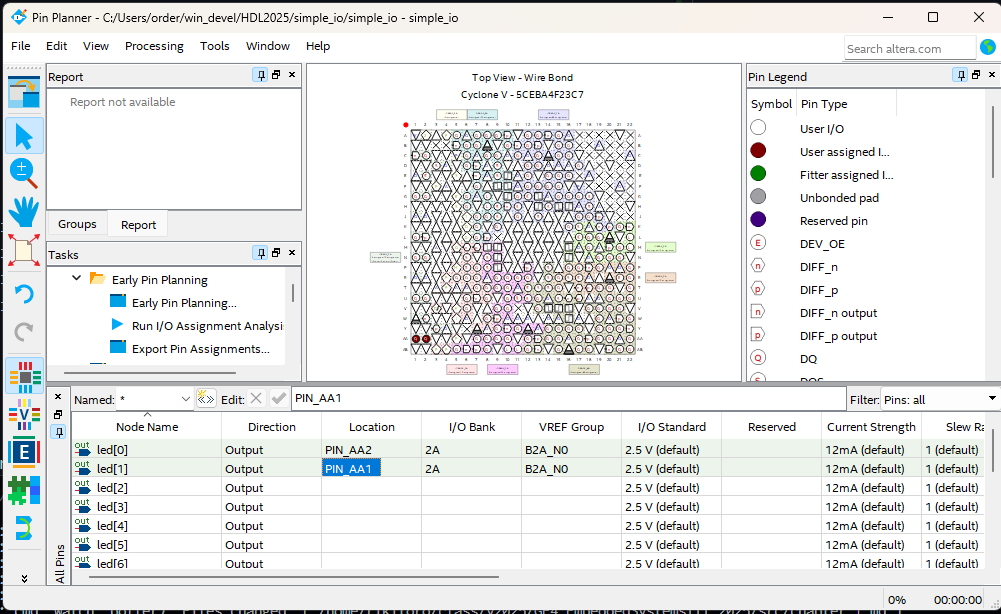Close the All Pins panel
1001x614 pixels.
pyautogui.click(x=58, y=396)
